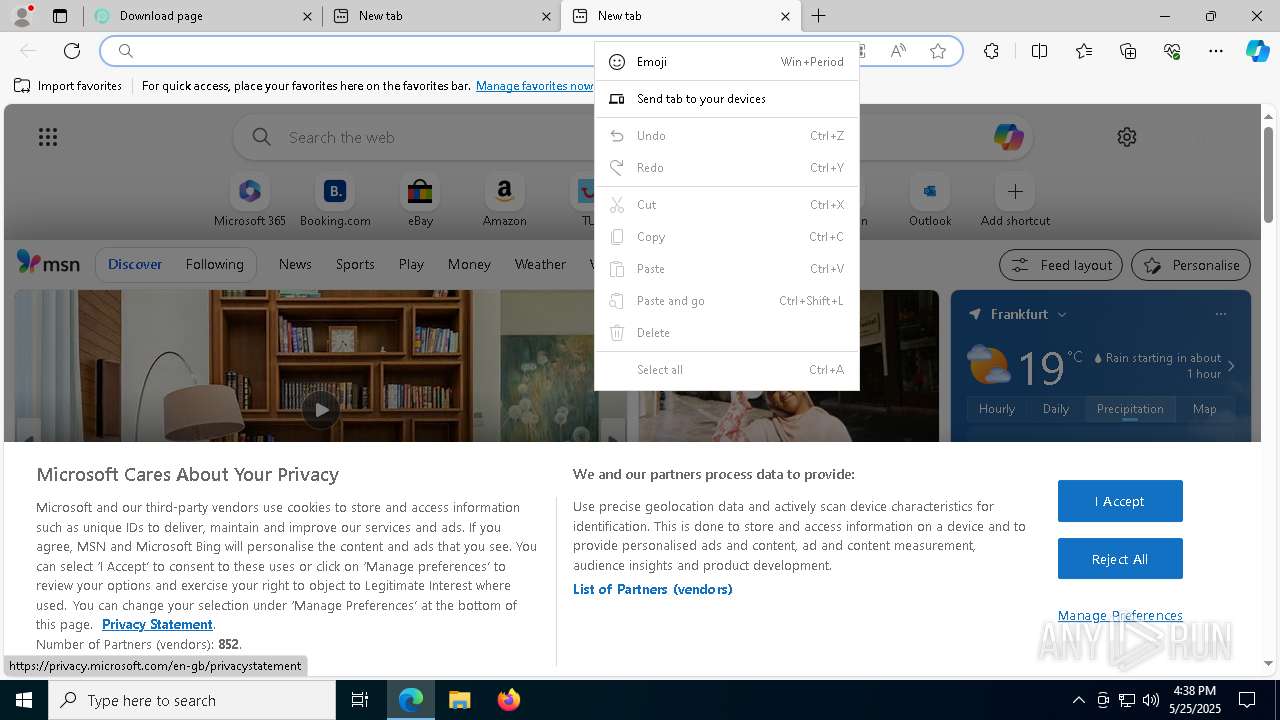Open eBay shortcut

tap(420, 201)
